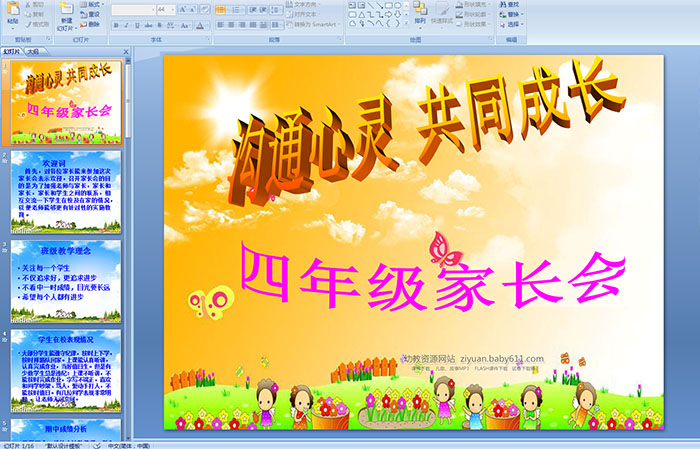Open the Layout (版式) dropdown

point(92,4)
